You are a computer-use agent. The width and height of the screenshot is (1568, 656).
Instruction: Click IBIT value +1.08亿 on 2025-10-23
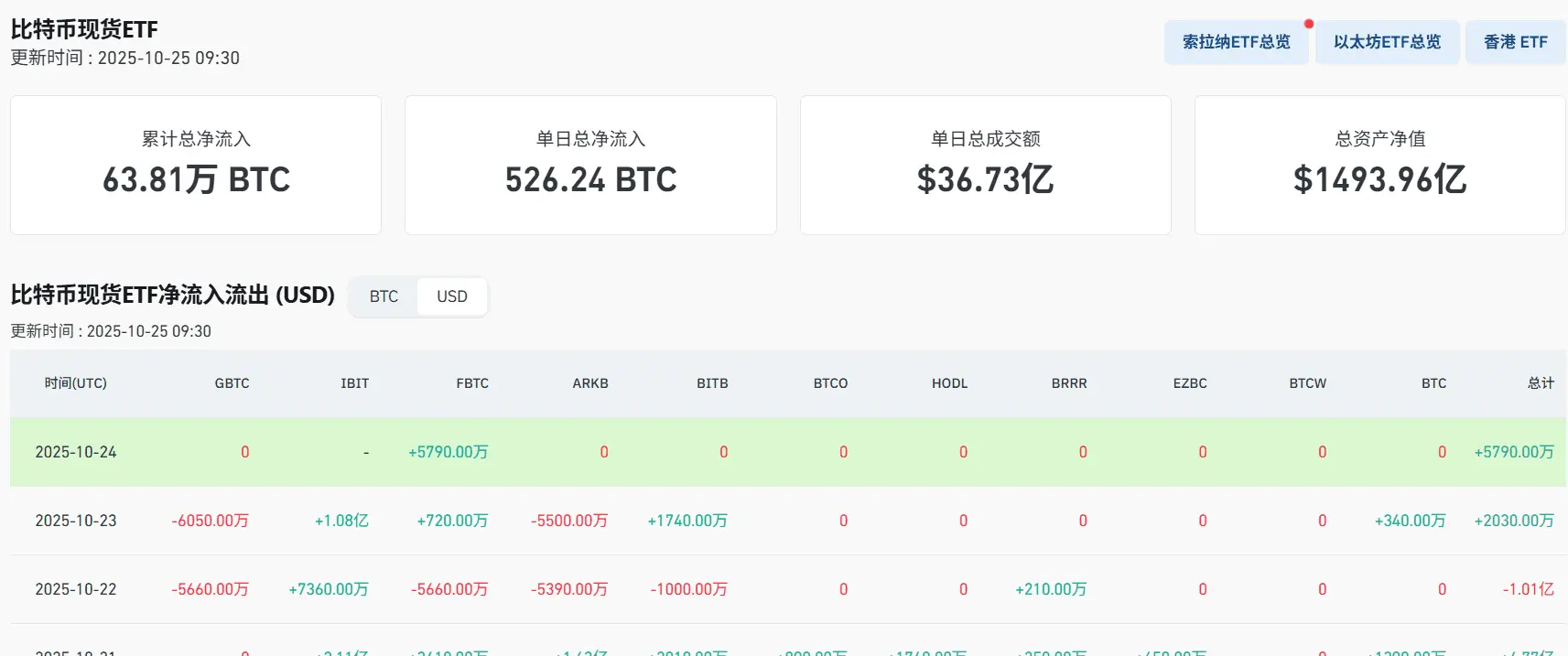(341, 521)
